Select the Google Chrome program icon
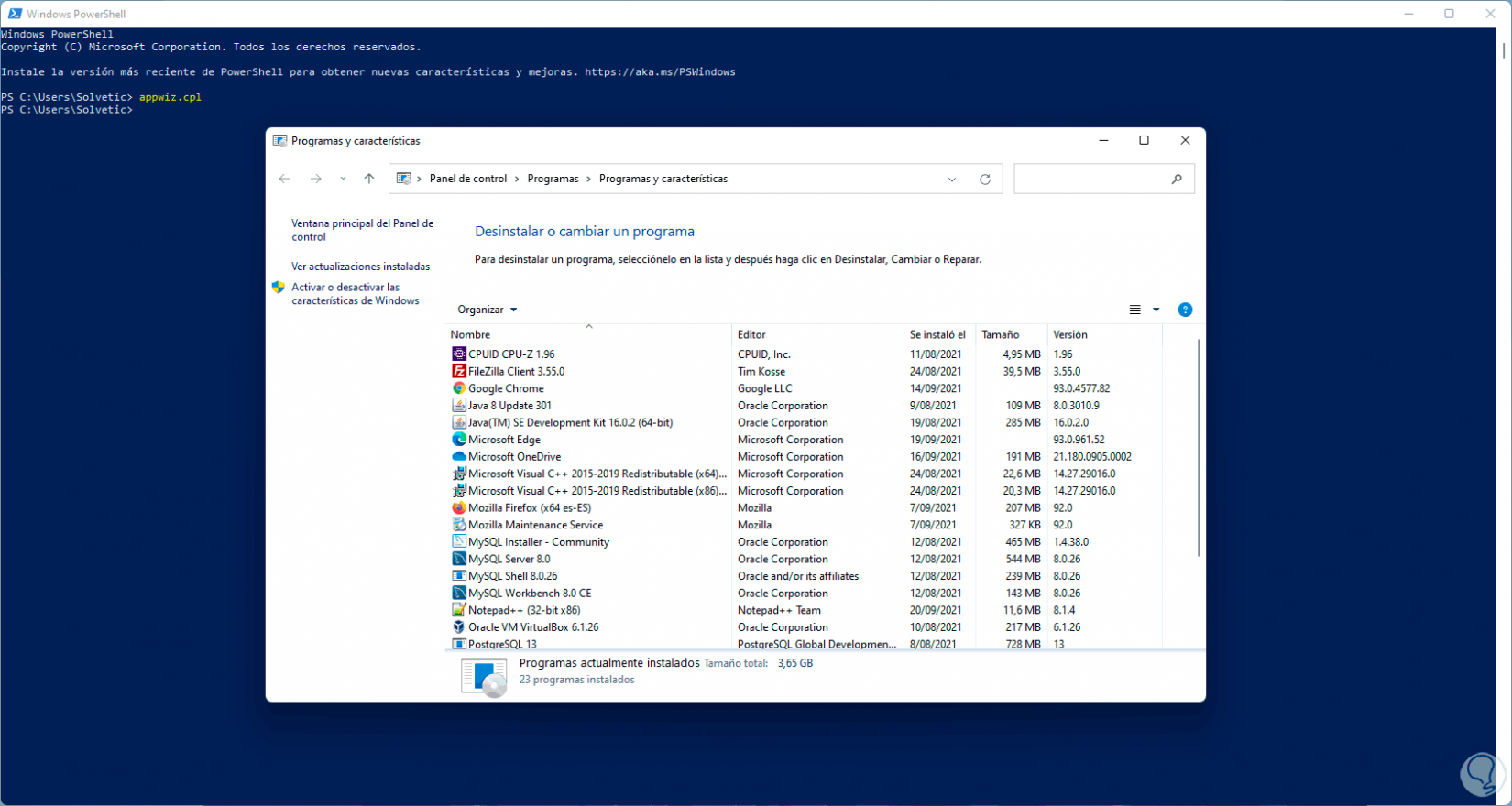 tap(459, 388)
